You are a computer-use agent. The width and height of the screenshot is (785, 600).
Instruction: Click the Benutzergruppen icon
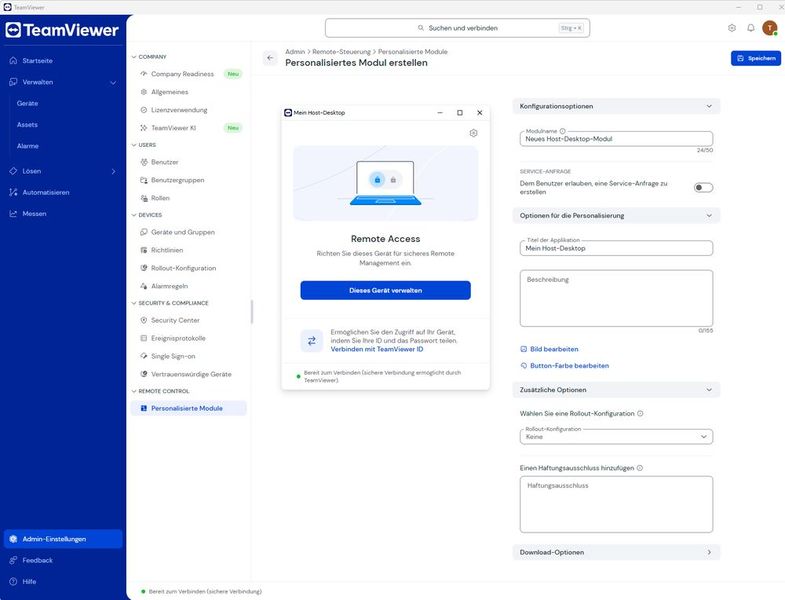pyautogui.click(x=144, y=180)
